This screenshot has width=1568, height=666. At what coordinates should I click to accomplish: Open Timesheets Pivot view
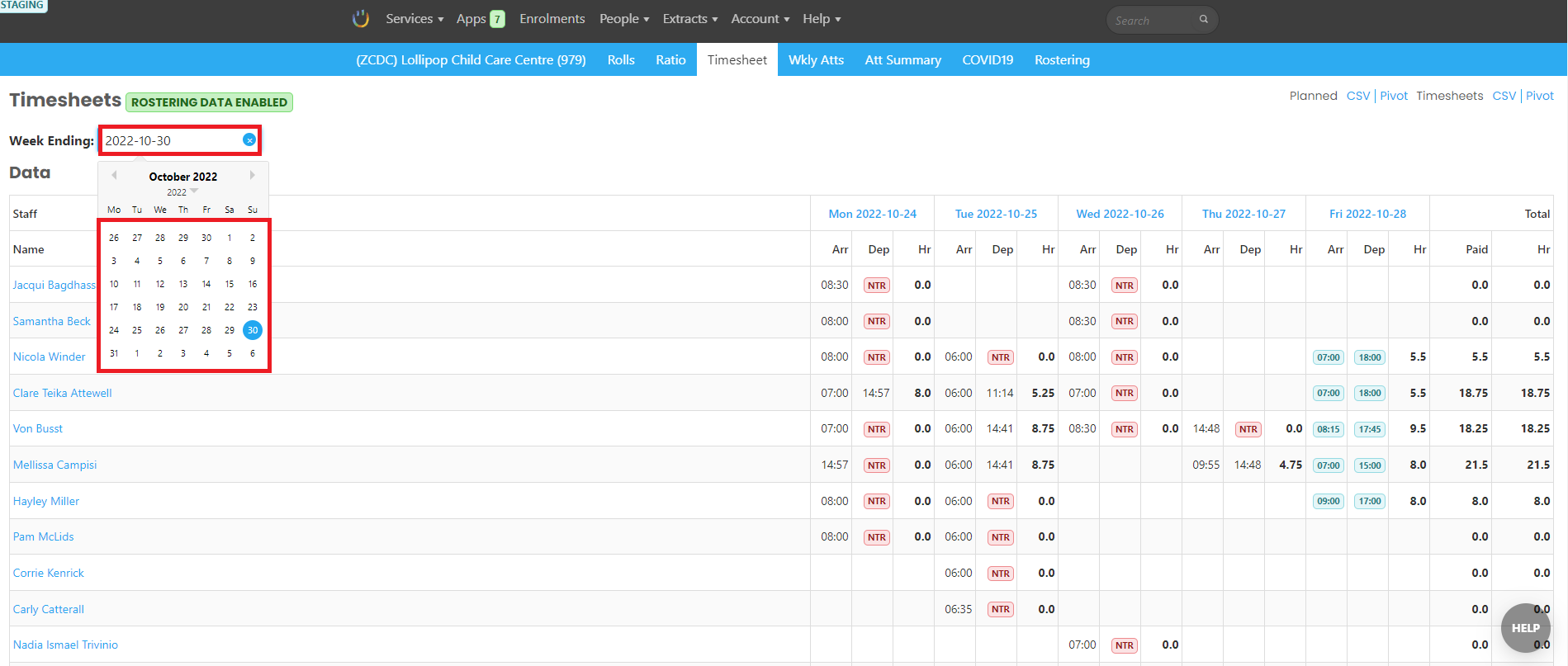[x=1539, y=96]
